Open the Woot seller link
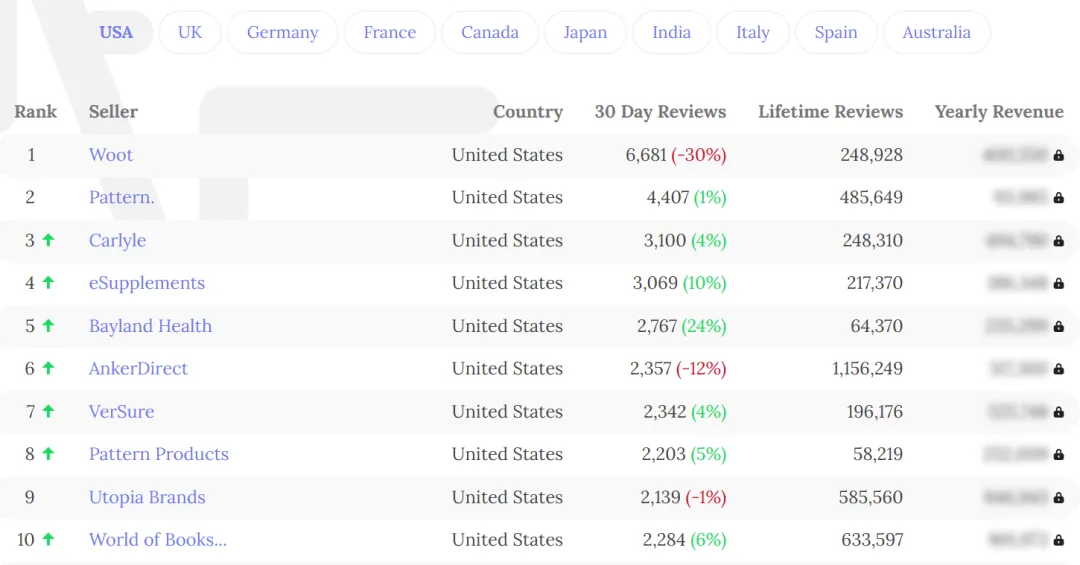1080x565 pixels. [x=111, y=155]
